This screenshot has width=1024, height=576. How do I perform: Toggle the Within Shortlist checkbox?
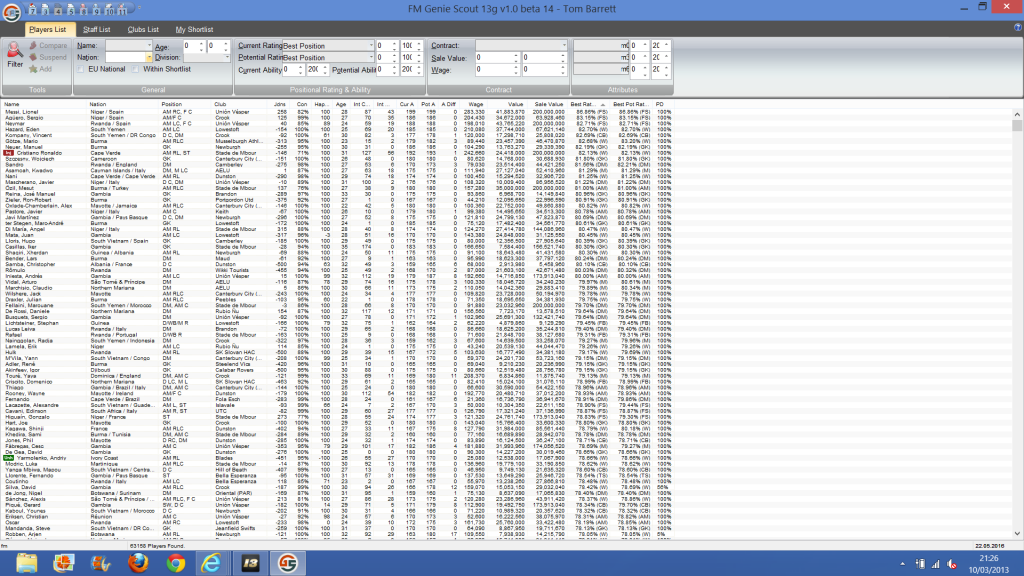pyautogui.click(x=135, y=69)
